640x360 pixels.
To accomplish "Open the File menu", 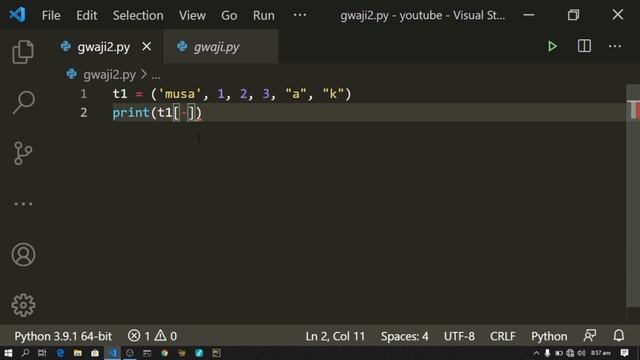I will tap(51, 16).
